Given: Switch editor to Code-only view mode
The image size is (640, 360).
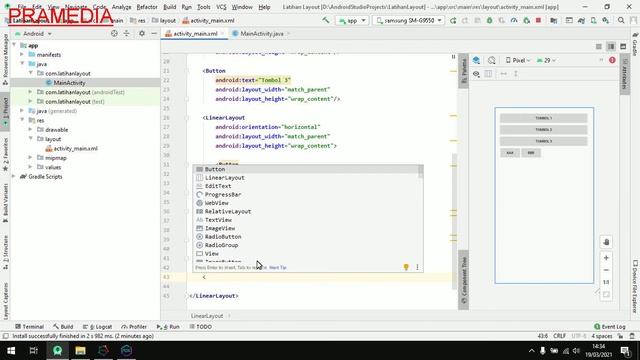Looking at the screenshot, I should tap(599, 47).
